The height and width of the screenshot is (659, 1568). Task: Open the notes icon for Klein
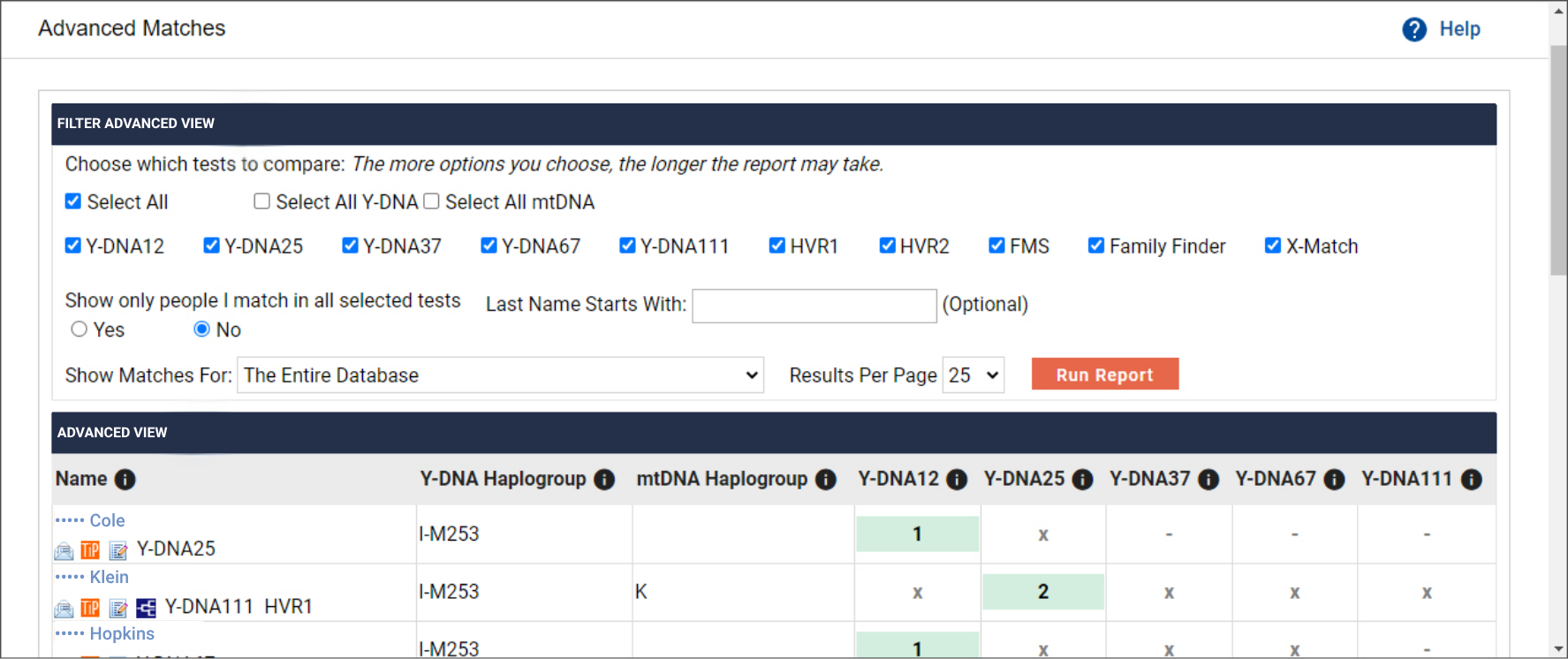click(118, 609)
